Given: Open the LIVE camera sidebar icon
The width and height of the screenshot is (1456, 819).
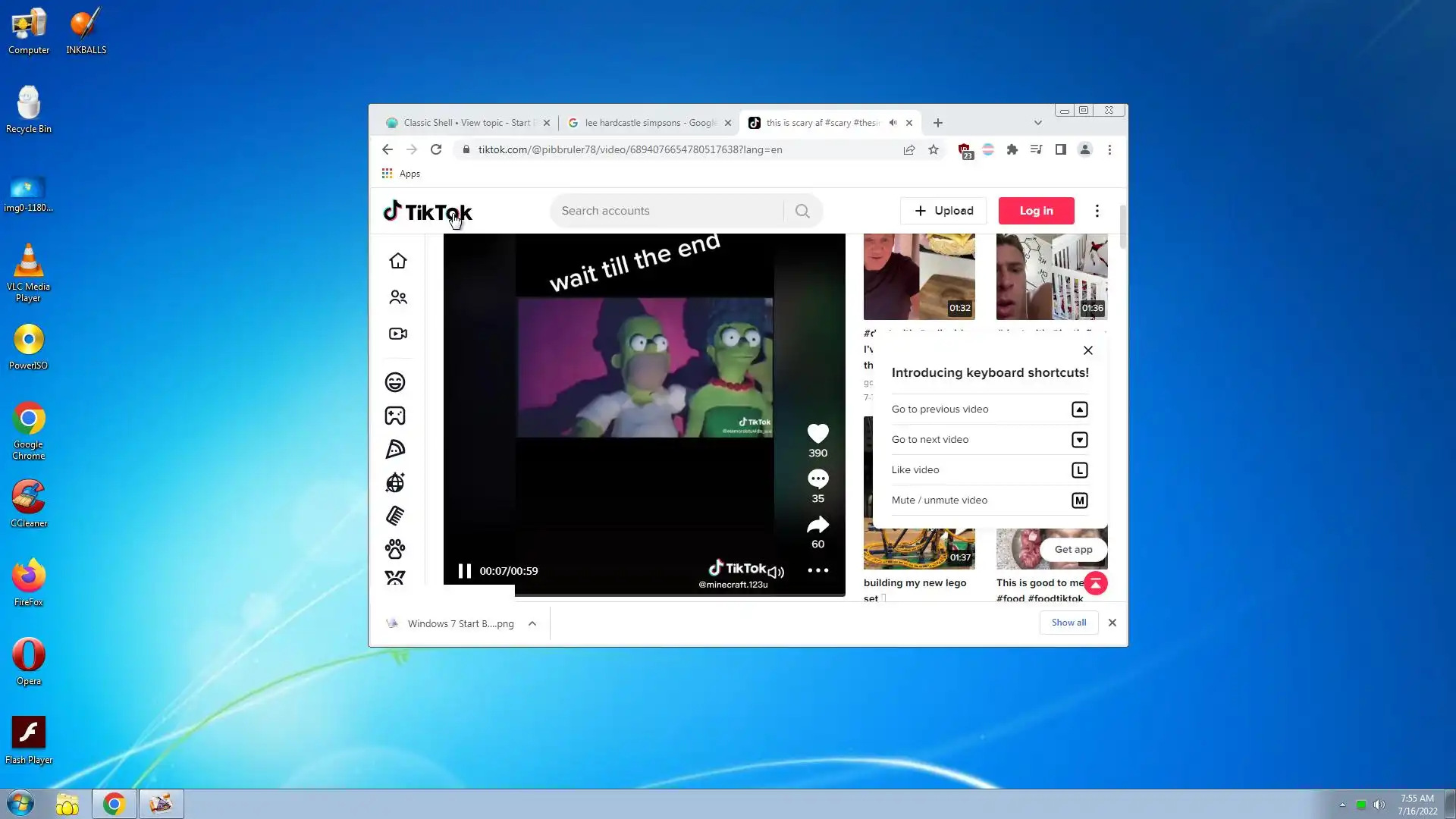Looking at the screenshot, I should point(397,334).
